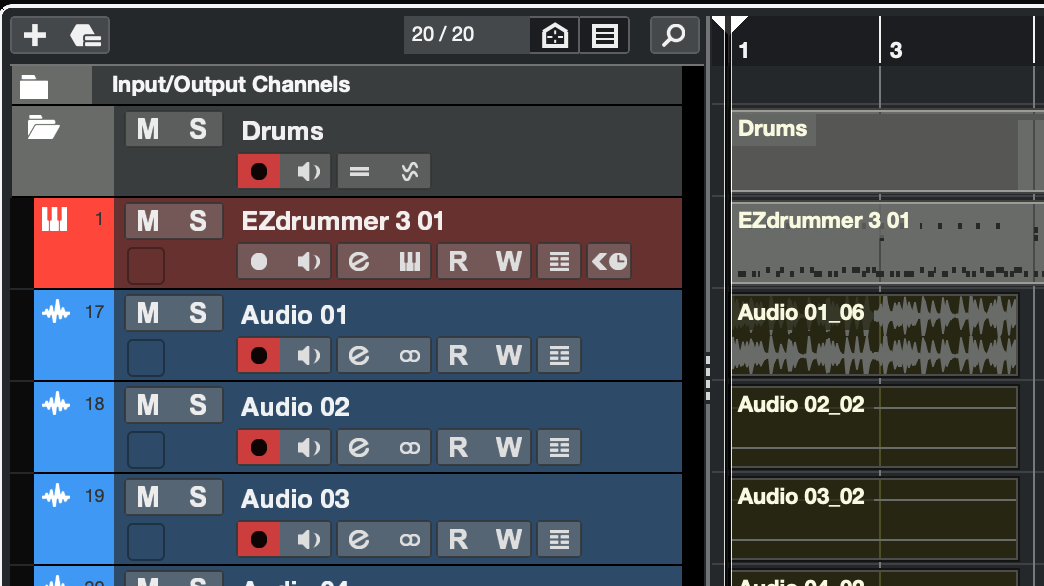
Task: Toggle monitor on the Audio 03 track
Action: 309,539
